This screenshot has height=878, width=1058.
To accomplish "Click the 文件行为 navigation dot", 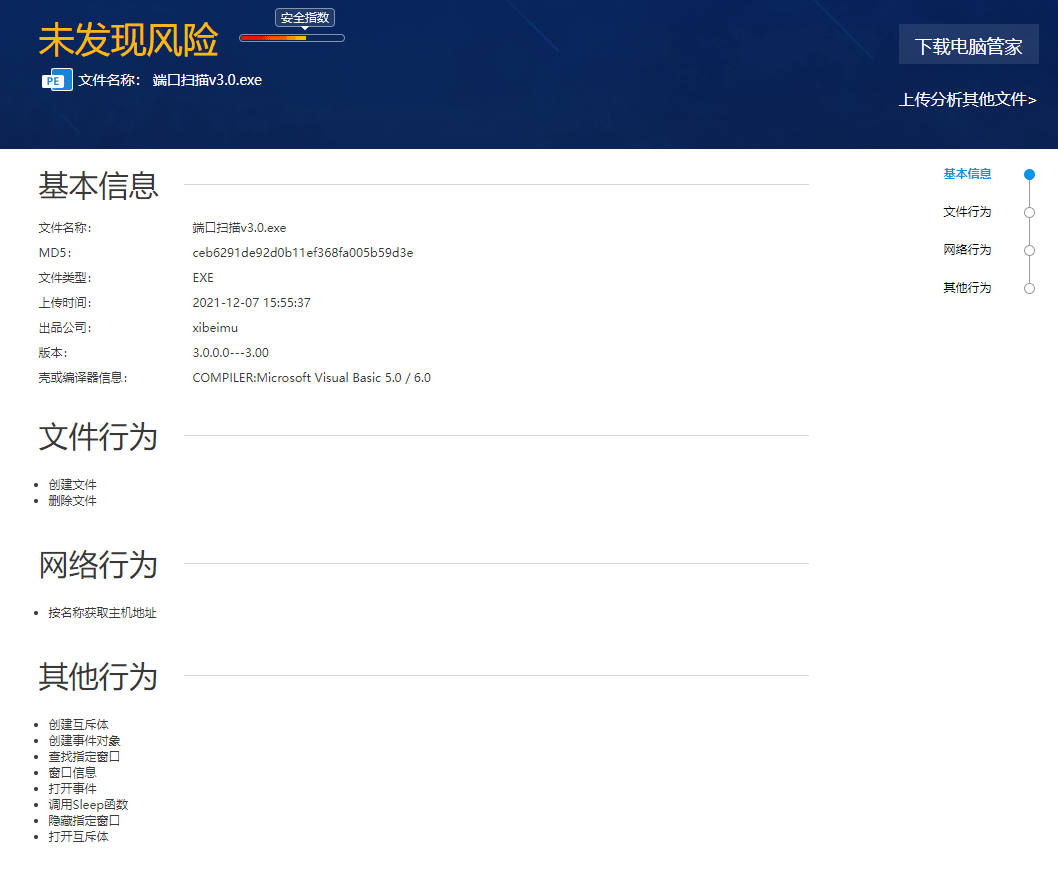I will point(1029,213).
